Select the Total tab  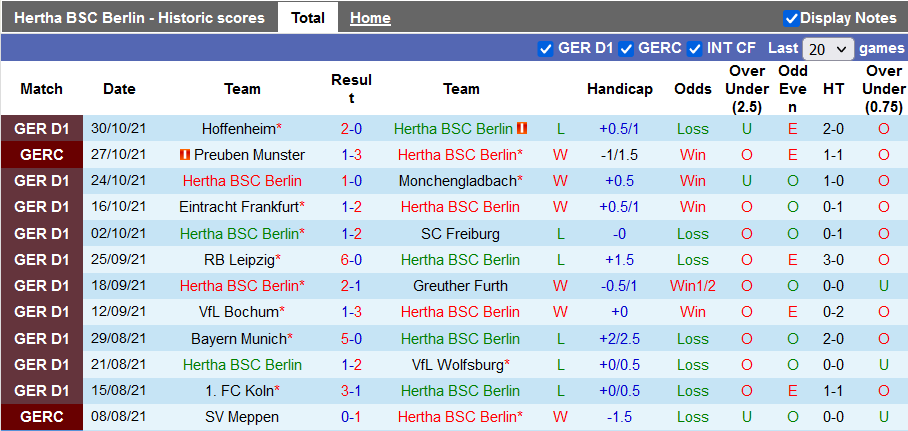(x=308, y=18)
